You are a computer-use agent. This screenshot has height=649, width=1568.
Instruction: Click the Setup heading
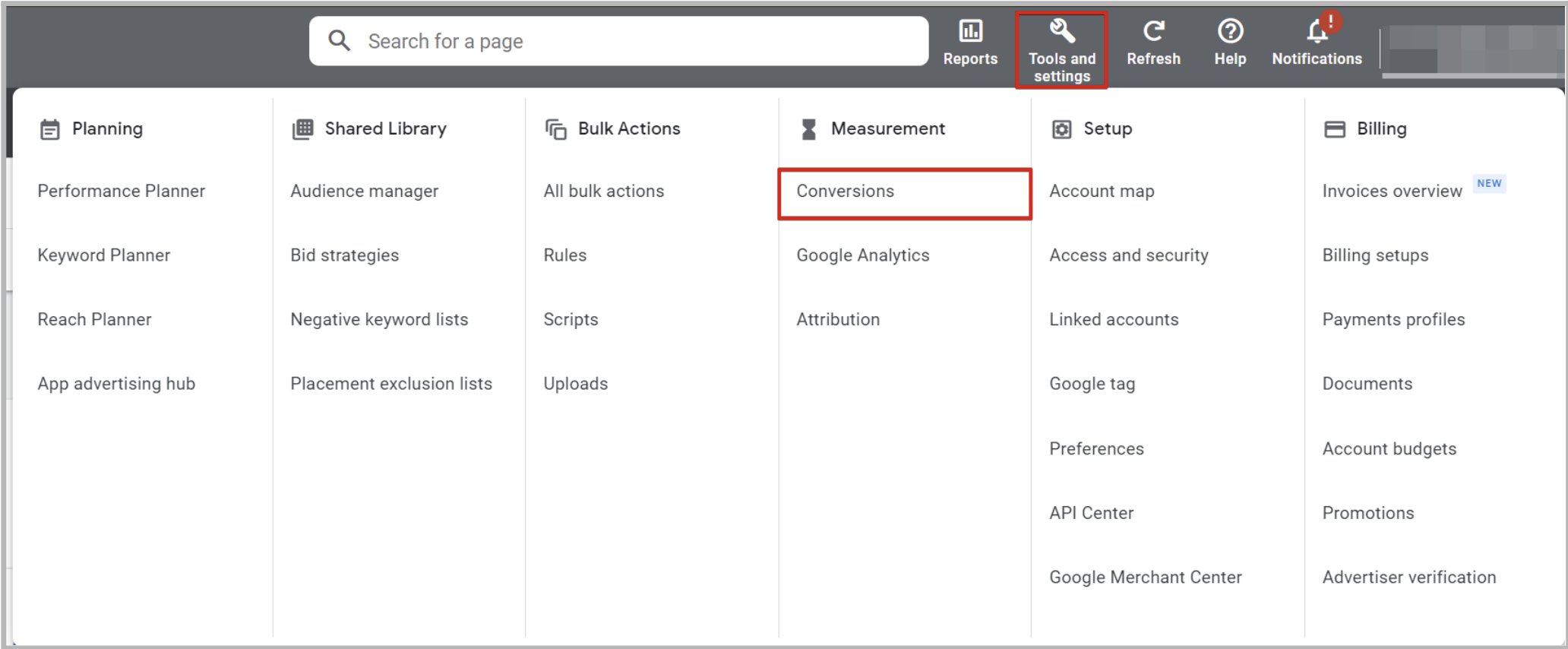point(1108,129)
